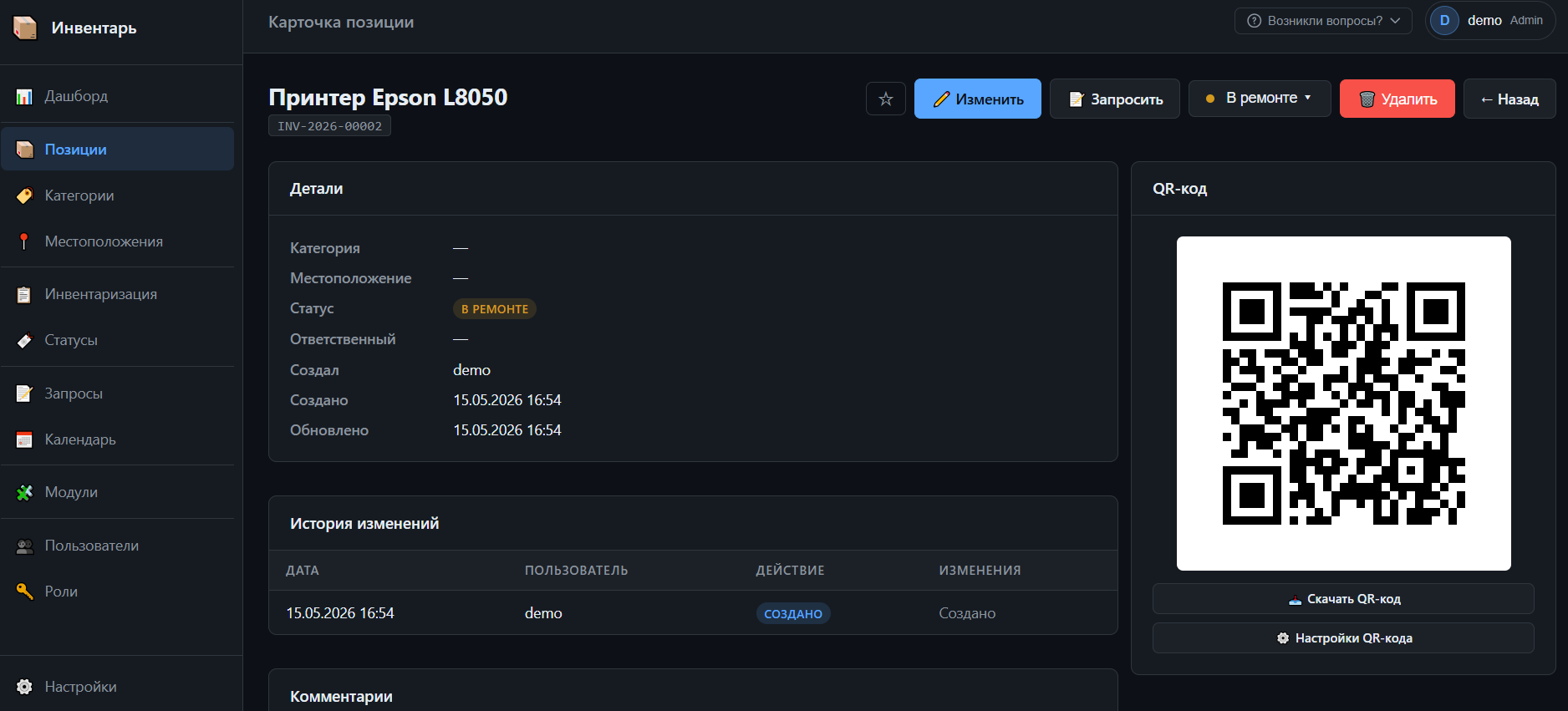
Task: Click the Модули puzzle icon
Action: (x=24, y=492)
